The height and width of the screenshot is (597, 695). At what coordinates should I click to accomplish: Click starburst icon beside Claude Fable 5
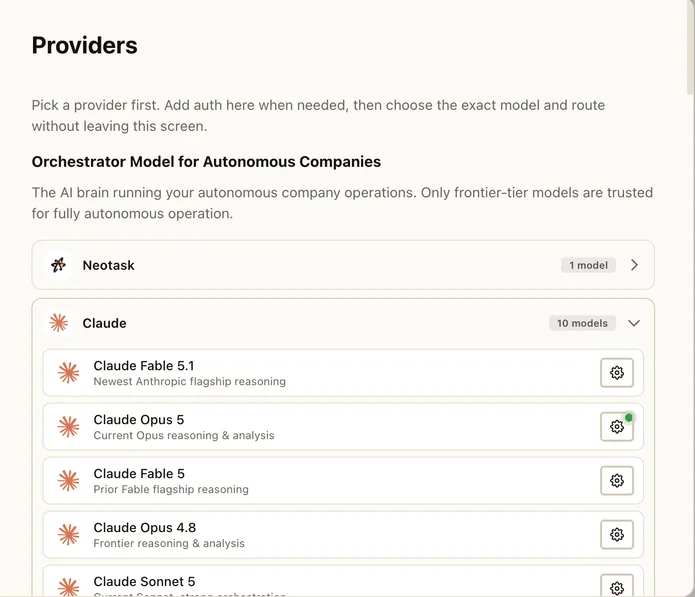68,481
